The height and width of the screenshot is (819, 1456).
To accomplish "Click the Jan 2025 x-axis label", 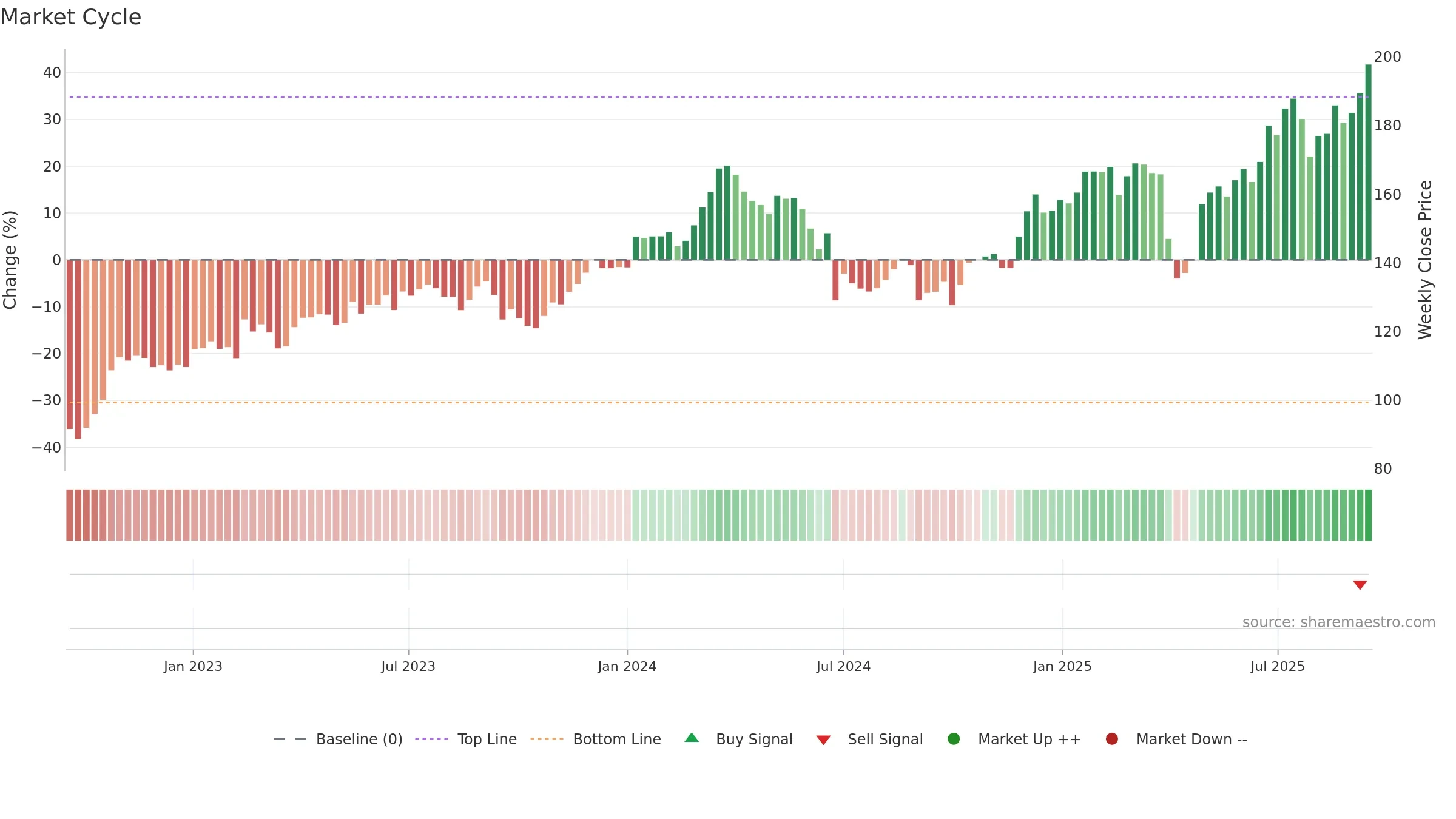I will point(1062,666).
